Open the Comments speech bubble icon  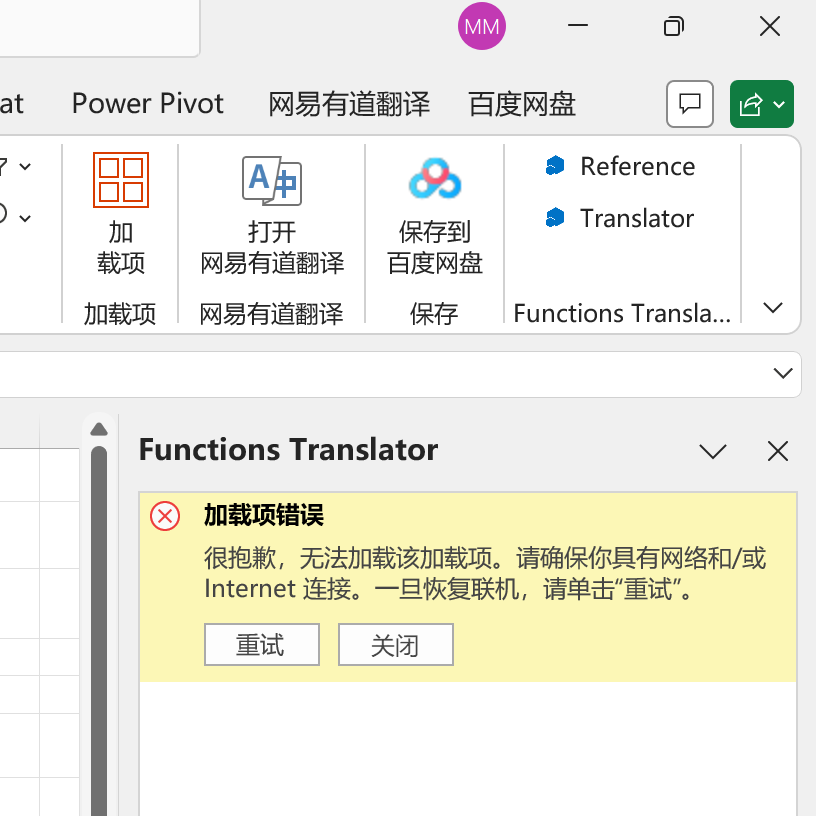[690, 104]
